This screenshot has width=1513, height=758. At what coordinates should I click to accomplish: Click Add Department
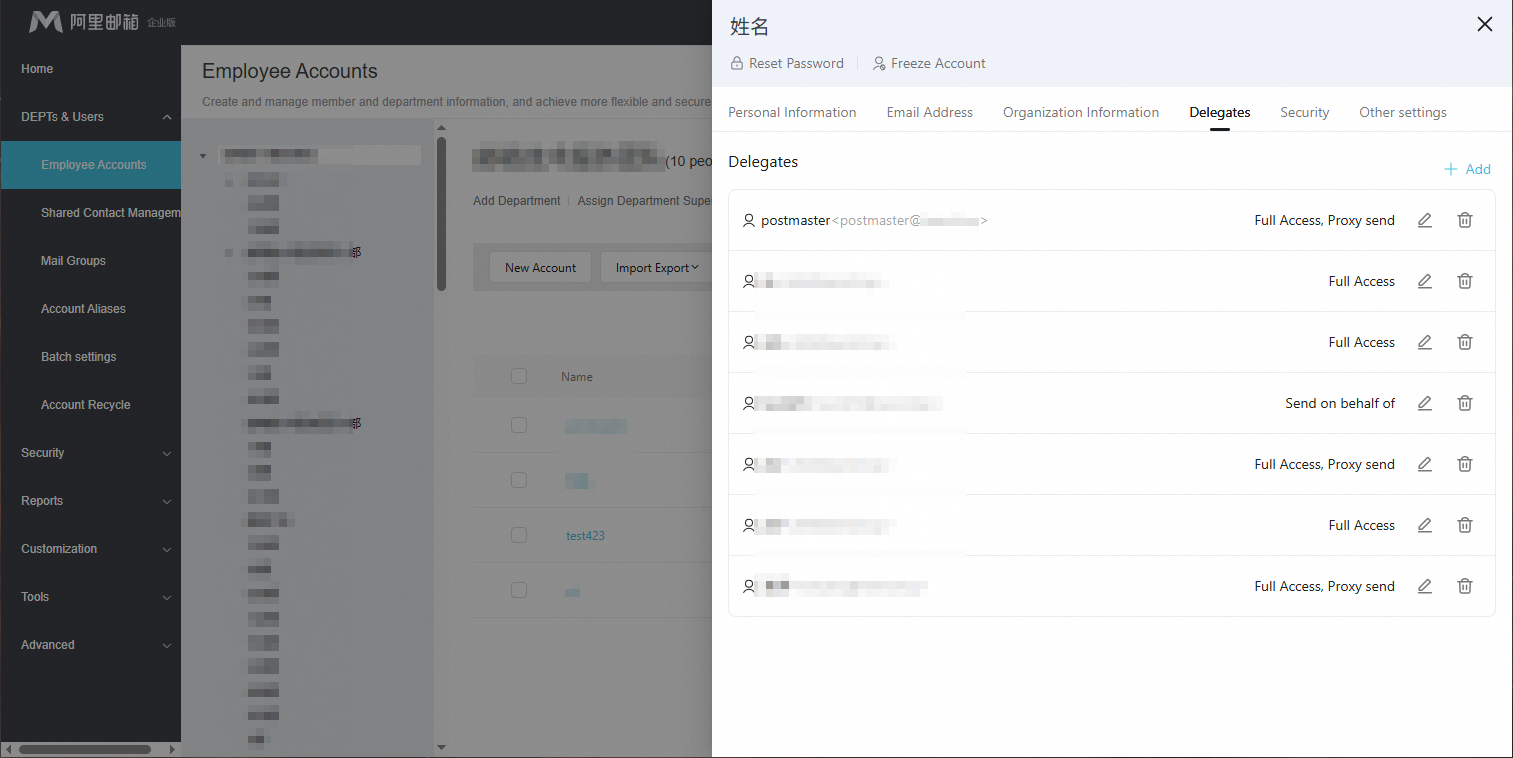(x=516, y=201)
